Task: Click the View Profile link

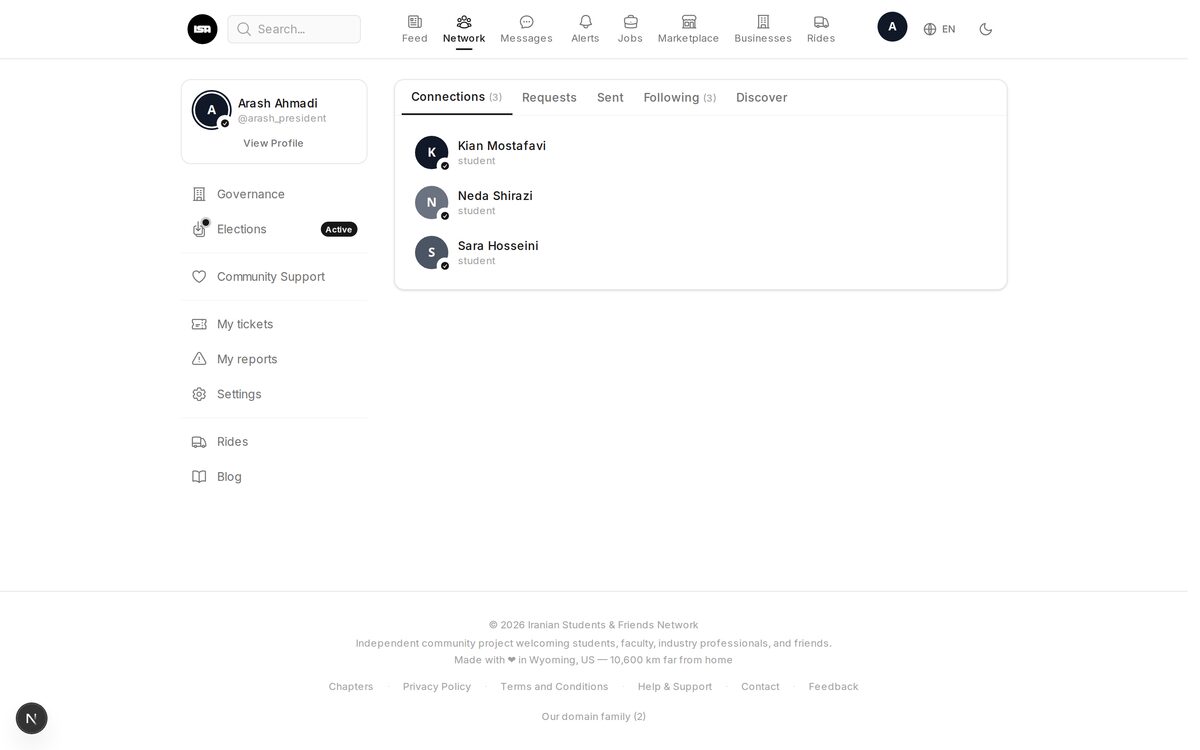Action: pyautogui.click(x=273, y=143)
